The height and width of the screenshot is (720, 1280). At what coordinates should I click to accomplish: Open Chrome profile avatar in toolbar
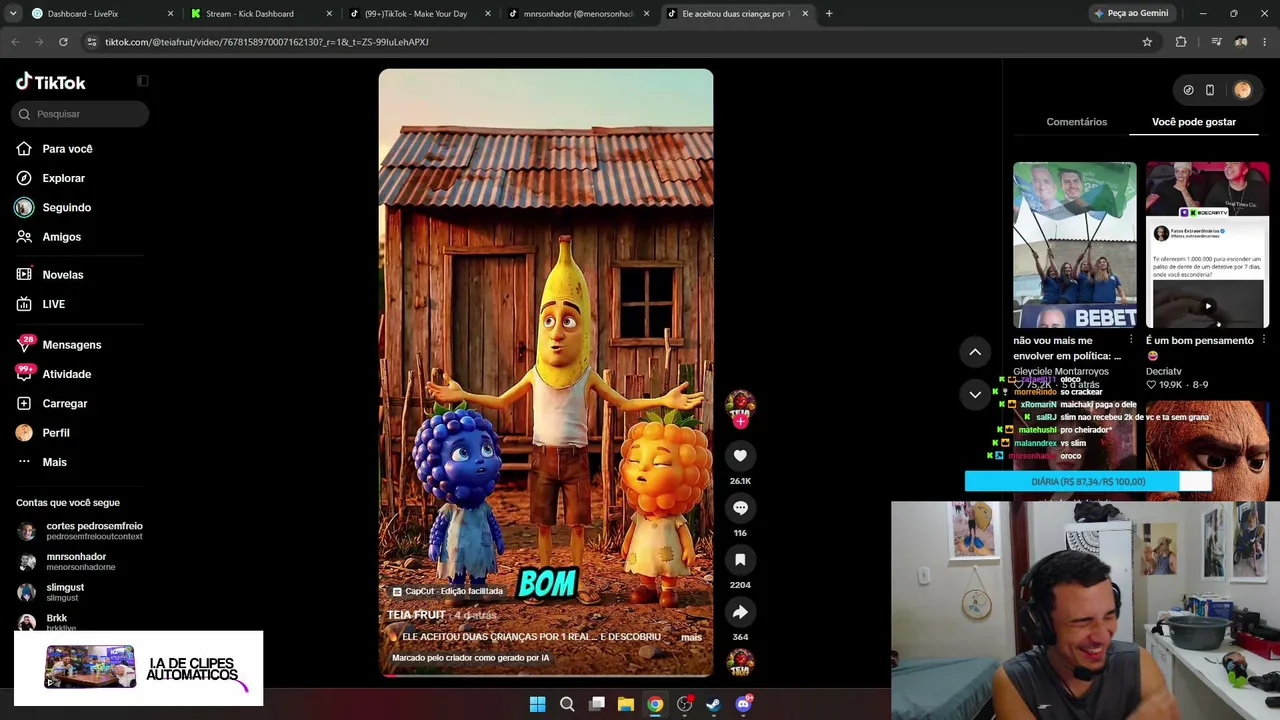pyautogui.click(x=1241, y=42)
